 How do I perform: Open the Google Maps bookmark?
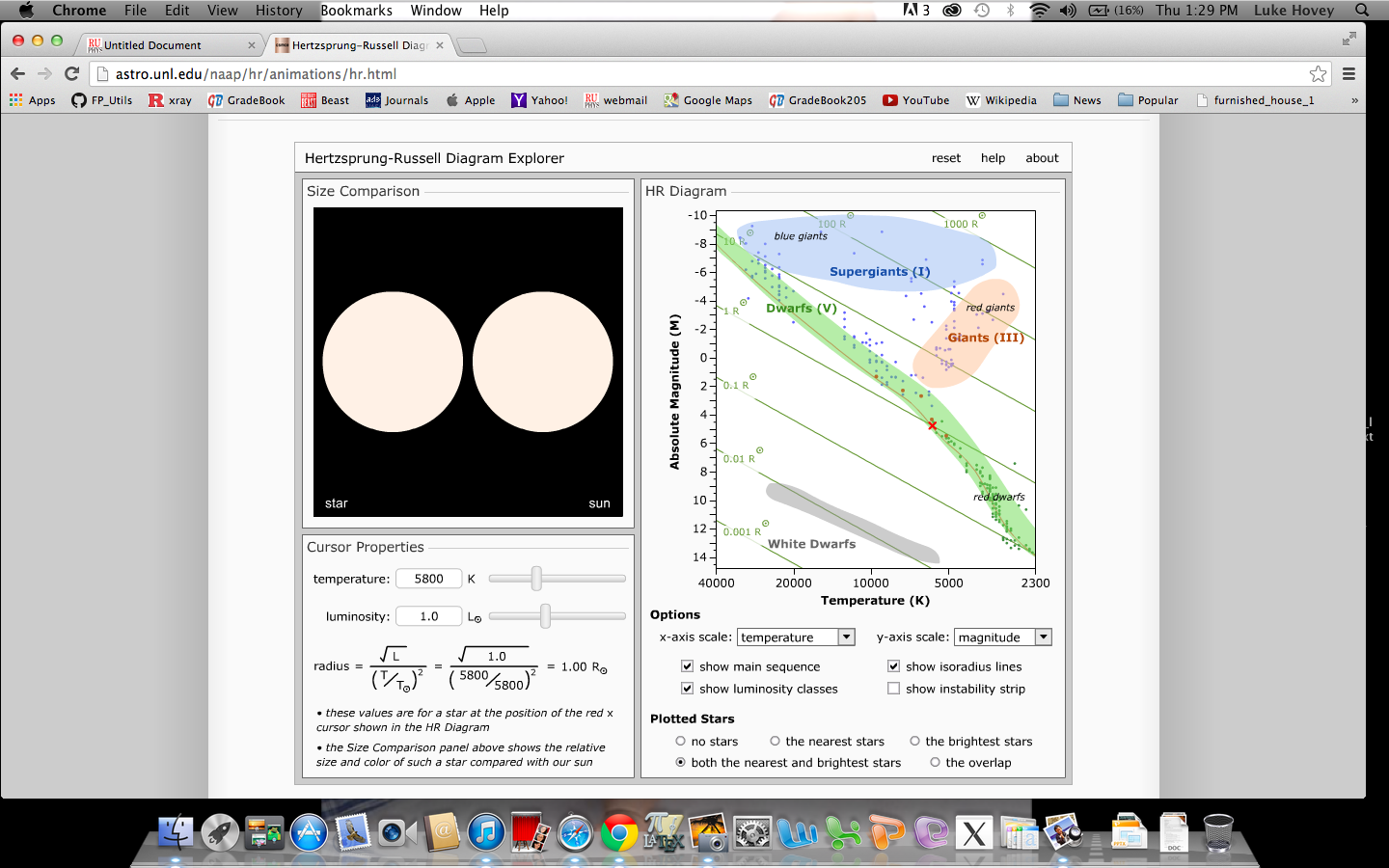click(x=707, y=100)
